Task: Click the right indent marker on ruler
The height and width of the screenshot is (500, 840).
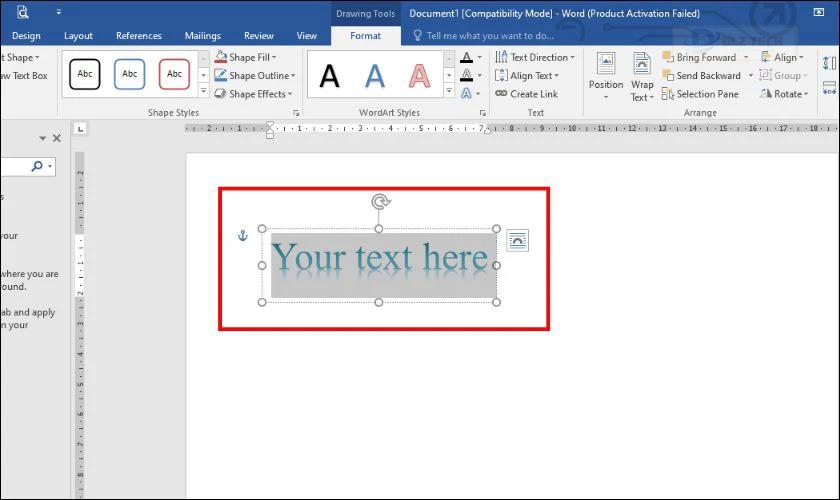Action: click(x=488, y=130)
